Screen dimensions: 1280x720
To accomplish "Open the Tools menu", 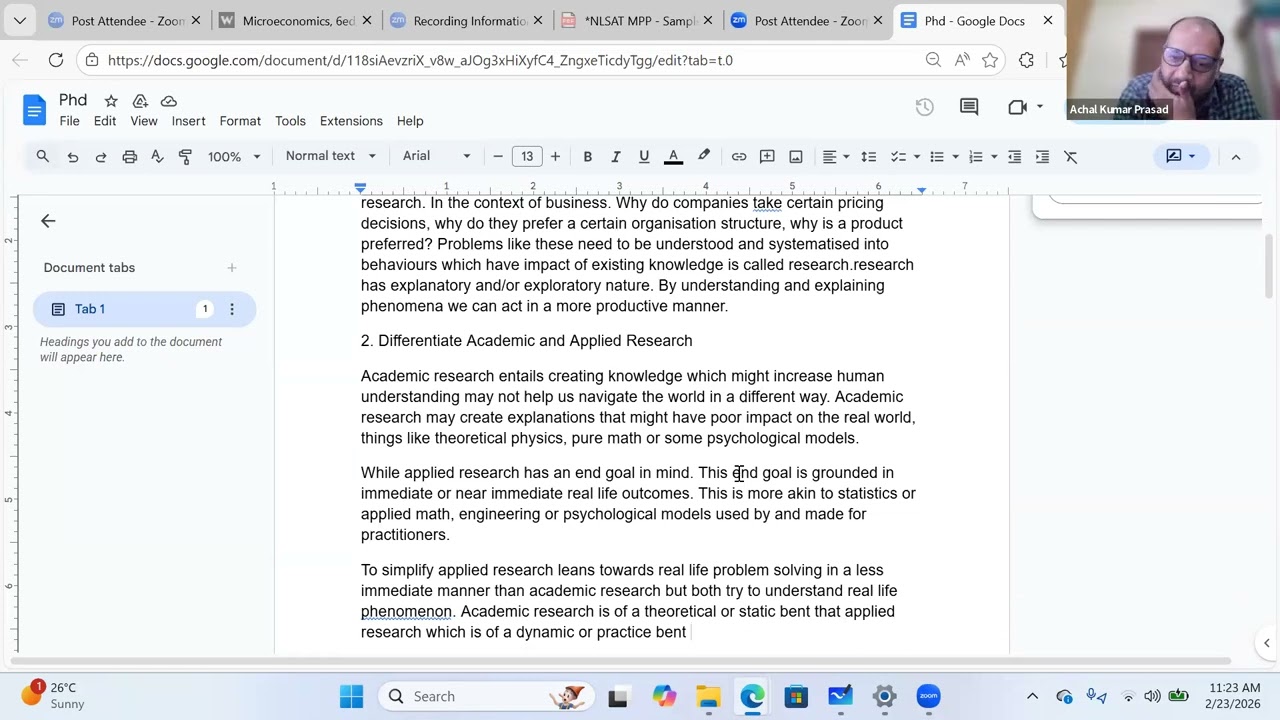I will click(x=290, y=121).
